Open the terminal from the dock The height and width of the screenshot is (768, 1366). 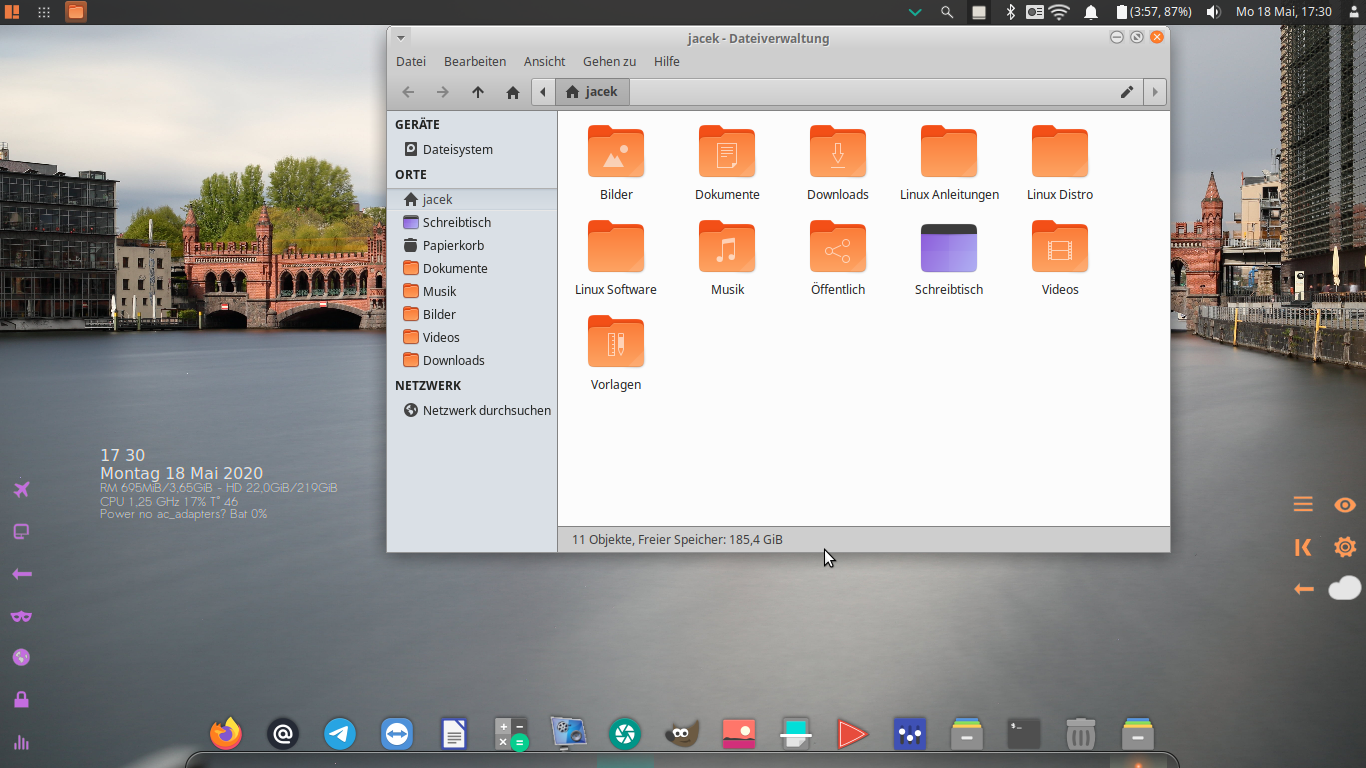click(x=1024, y=734)
